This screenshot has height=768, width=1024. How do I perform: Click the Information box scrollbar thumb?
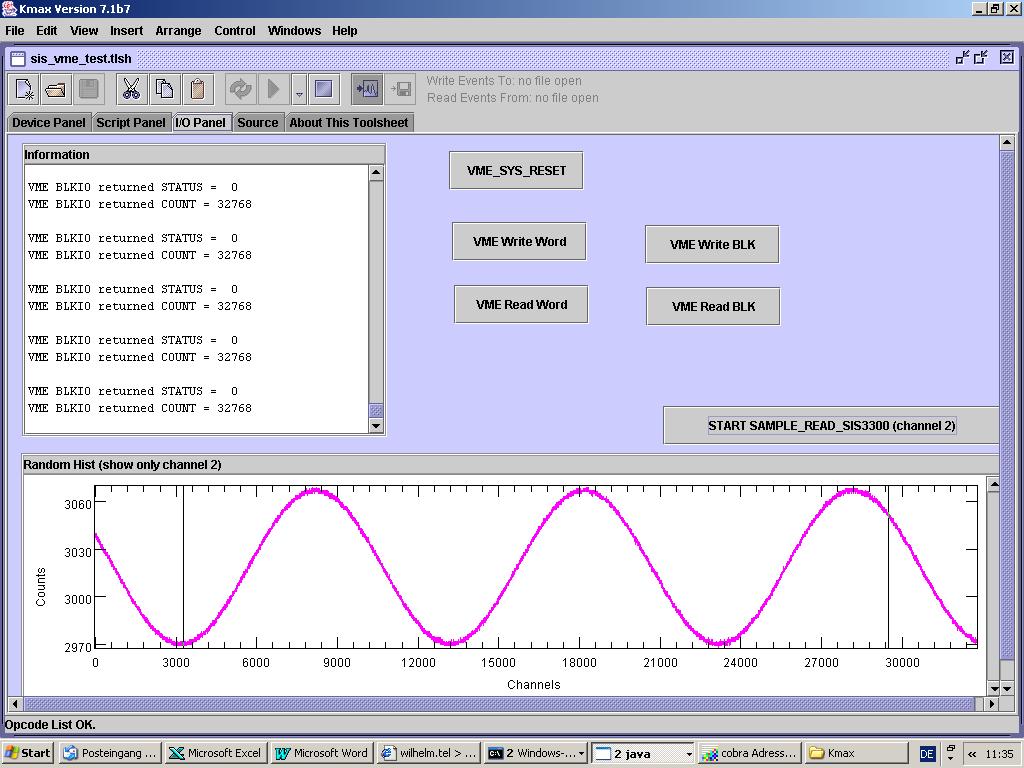click(376, 411)
